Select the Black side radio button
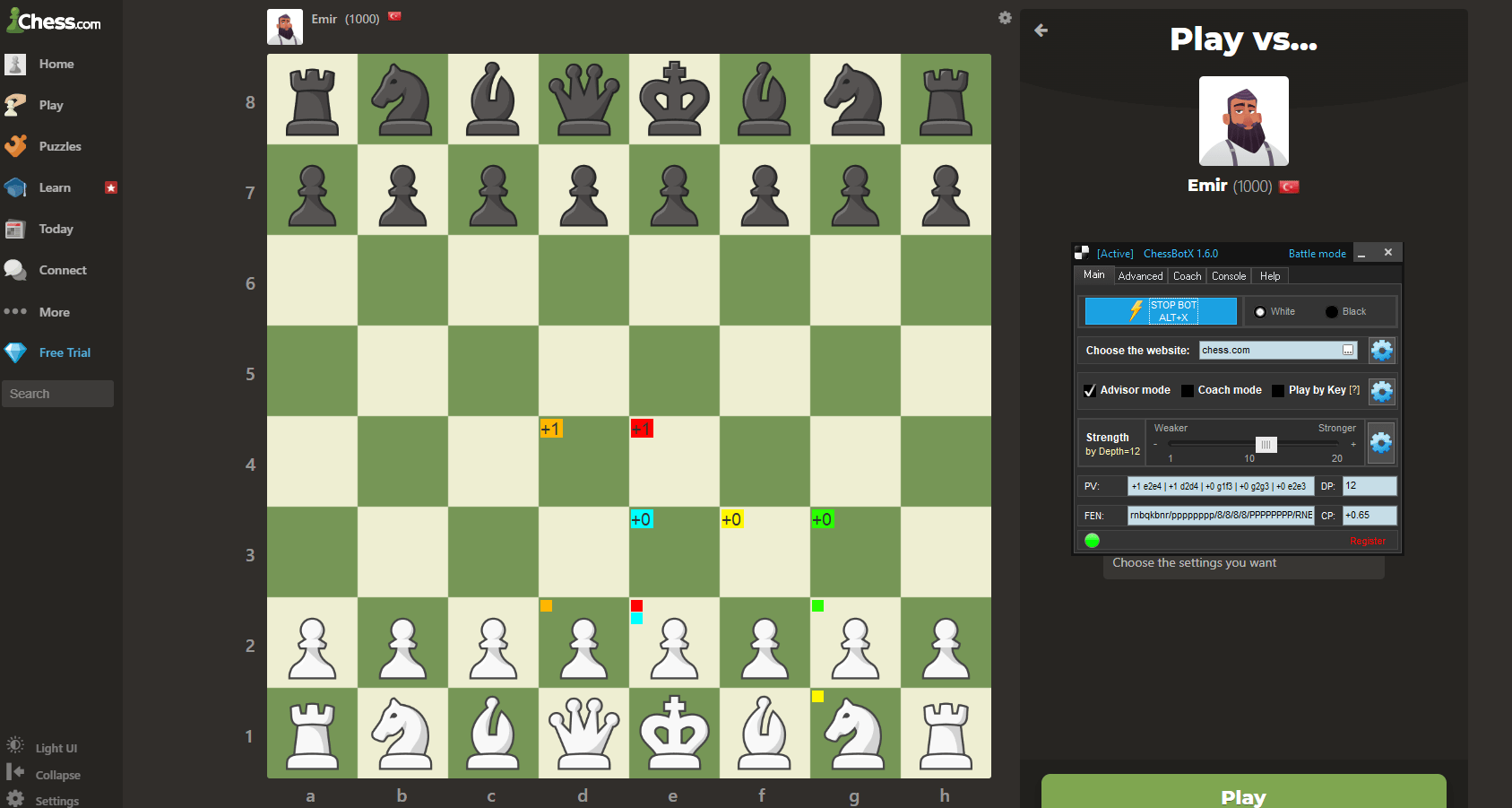1512x808 pixels. pyautogui.click(x=1333, y=311)
